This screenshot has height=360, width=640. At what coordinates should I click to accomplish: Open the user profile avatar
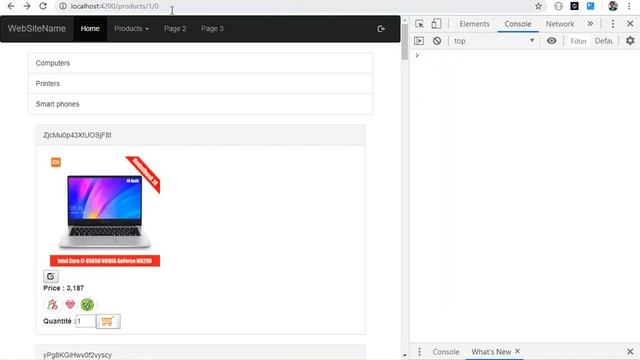point(613,6)
